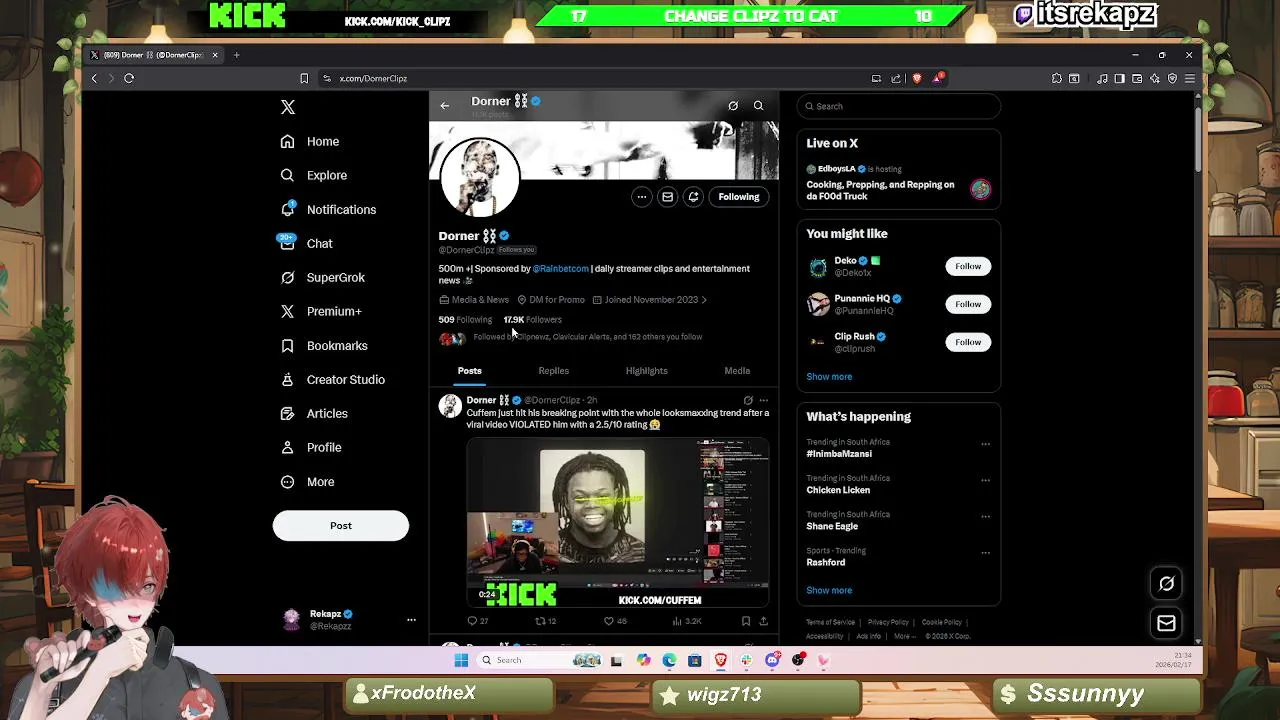The width and height of the screenshot is (1280, 720).
Task: Open Brave from the taskbar
Action: coord(720,660)
